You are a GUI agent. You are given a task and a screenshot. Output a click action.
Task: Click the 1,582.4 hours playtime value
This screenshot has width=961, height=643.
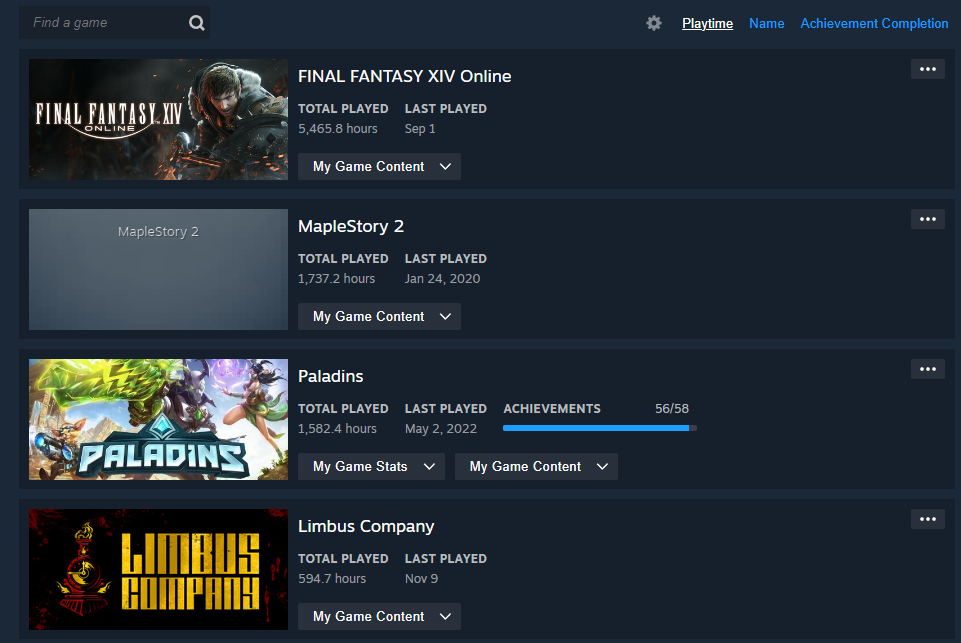click(x=337, y=429)
